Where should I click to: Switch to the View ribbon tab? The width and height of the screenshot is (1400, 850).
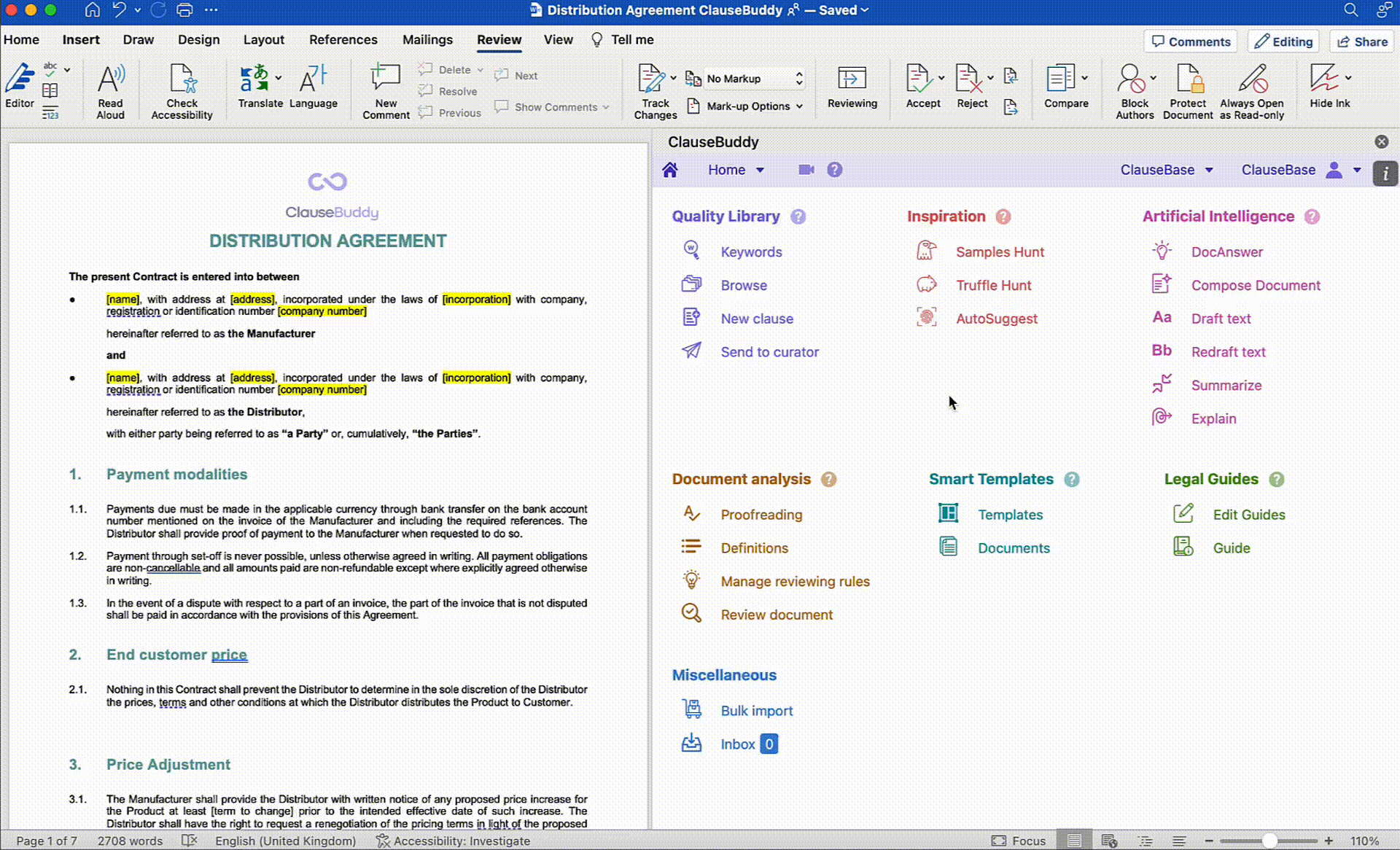(558, 40)
